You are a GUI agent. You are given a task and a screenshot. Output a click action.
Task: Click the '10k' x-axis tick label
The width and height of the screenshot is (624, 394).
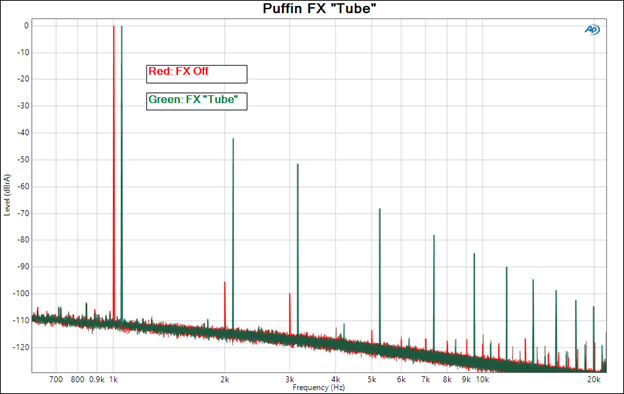pos(482,380)
